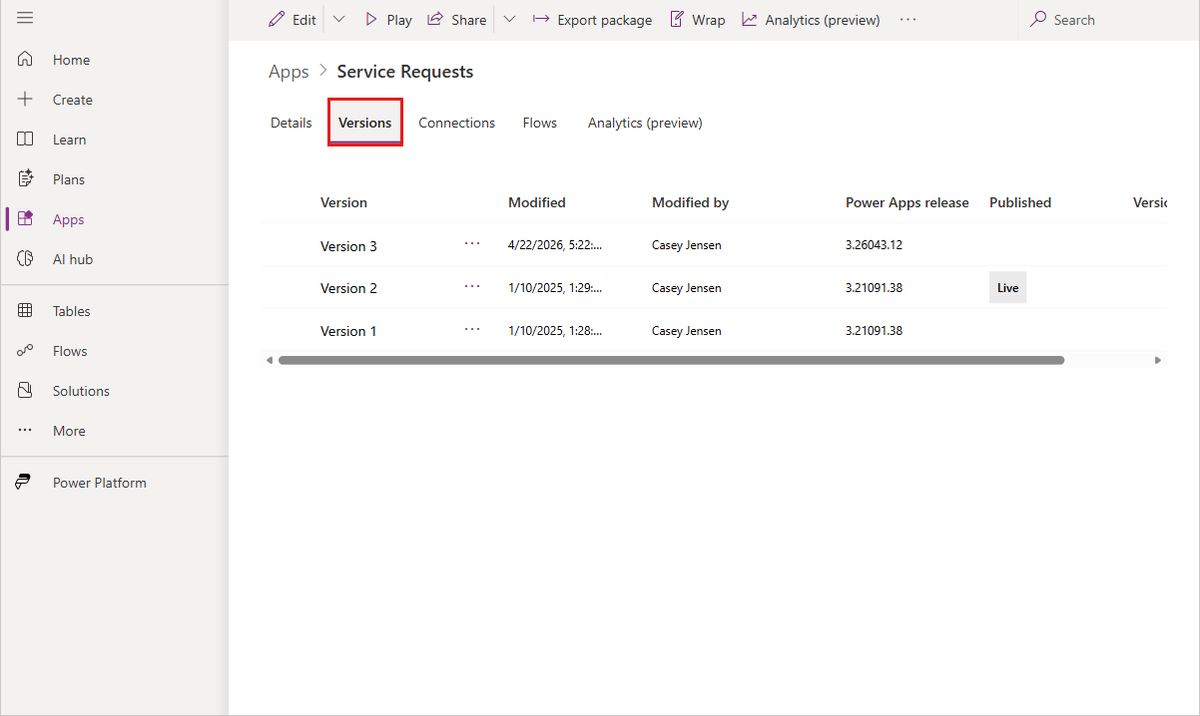
Task: Click the overflow ellipsis in the command bar
Action: click(x=907, y=19)
